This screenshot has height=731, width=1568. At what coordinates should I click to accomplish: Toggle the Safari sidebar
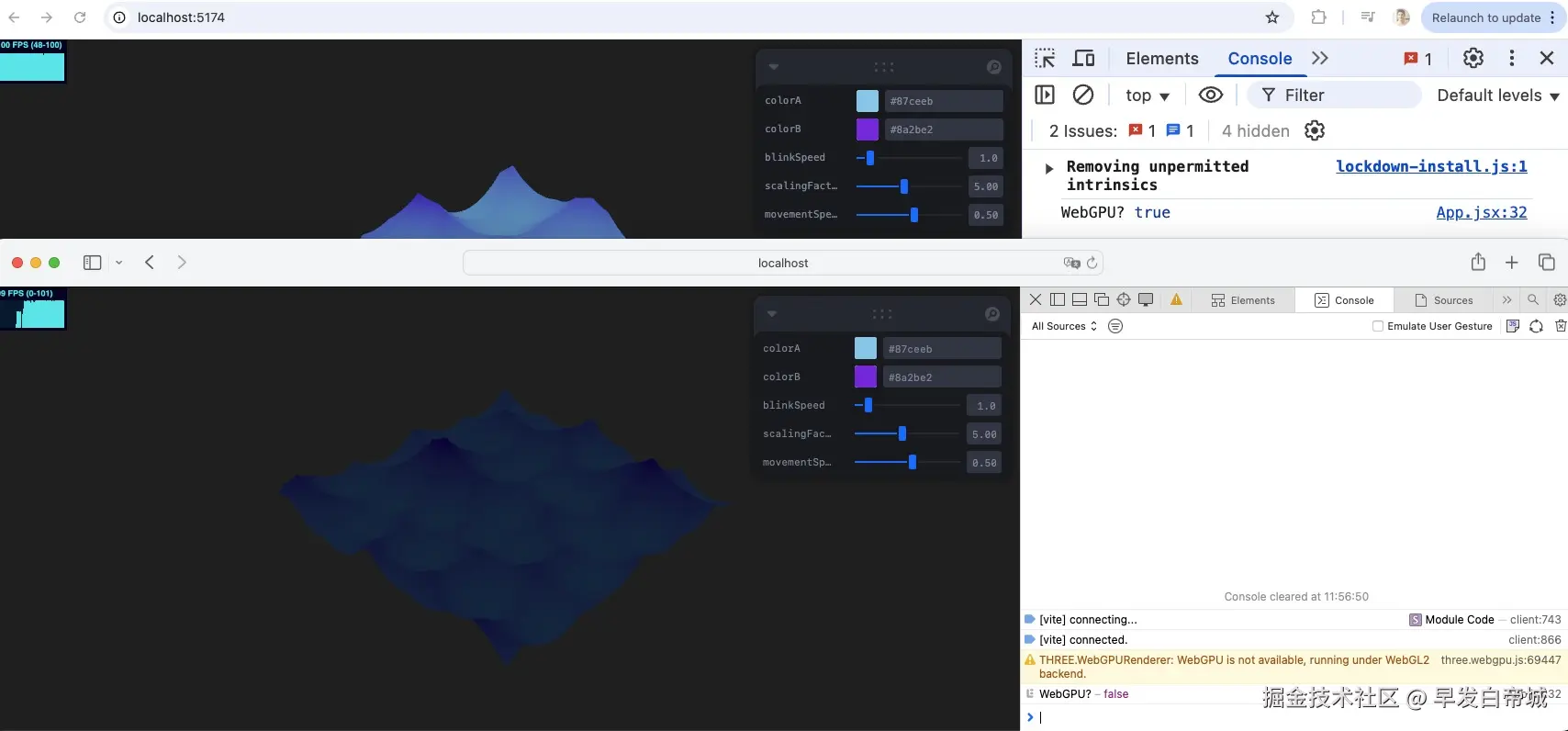(92, 263)
